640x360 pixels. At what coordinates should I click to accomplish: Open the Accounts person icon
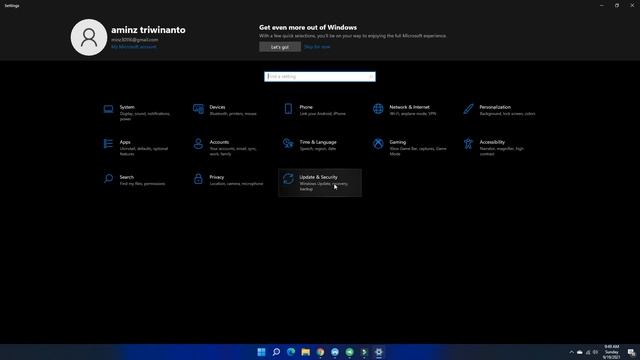pyautogui.click(x=198, y=144)
